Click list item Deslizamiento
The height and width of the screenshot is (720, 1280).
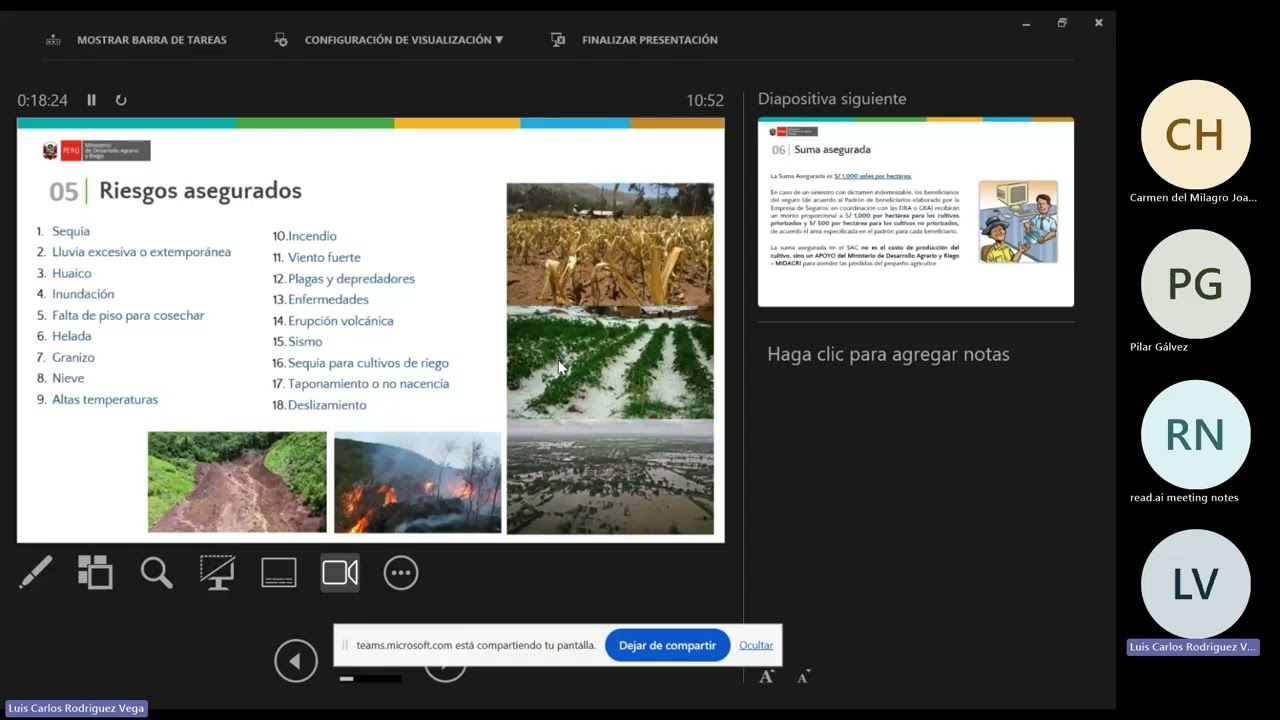(x=327, y=405)
